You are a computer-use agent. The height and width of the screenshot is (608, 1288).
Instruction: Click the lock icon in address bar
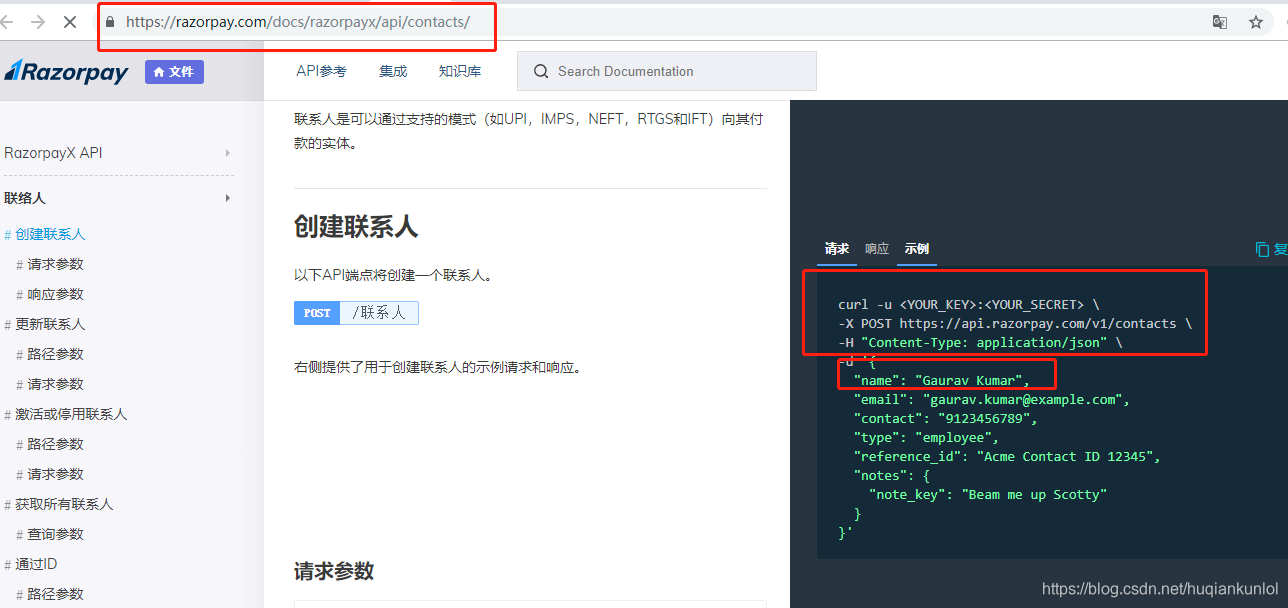(111, 21)
